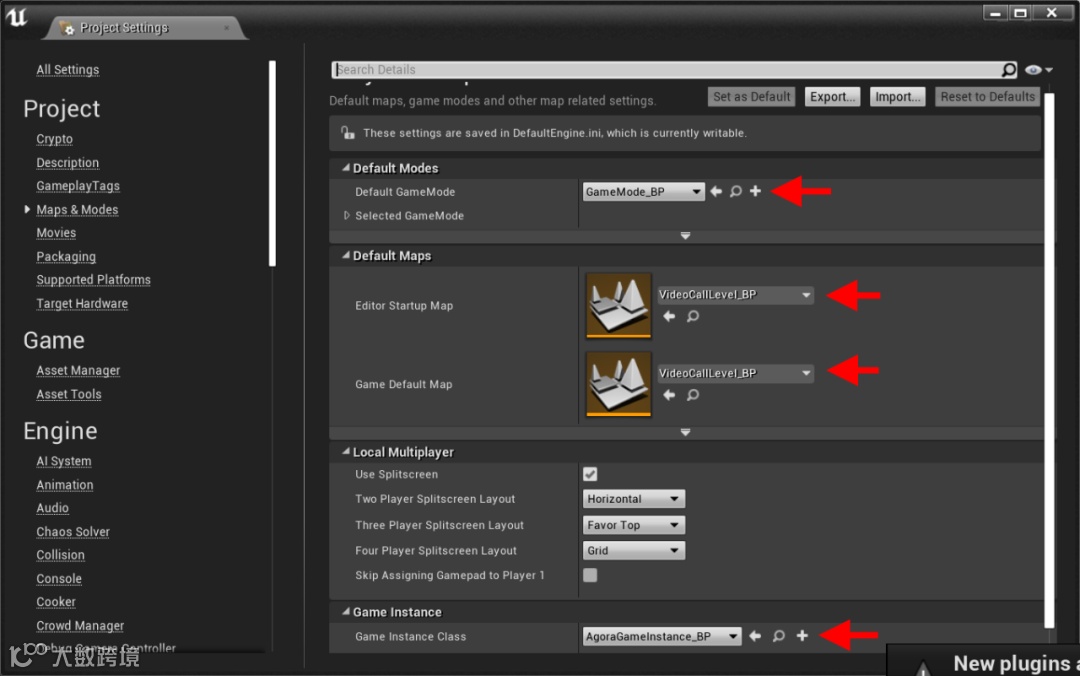Open Packaging settings
This screenshot has width=1080, height=676.
(66, 256)
